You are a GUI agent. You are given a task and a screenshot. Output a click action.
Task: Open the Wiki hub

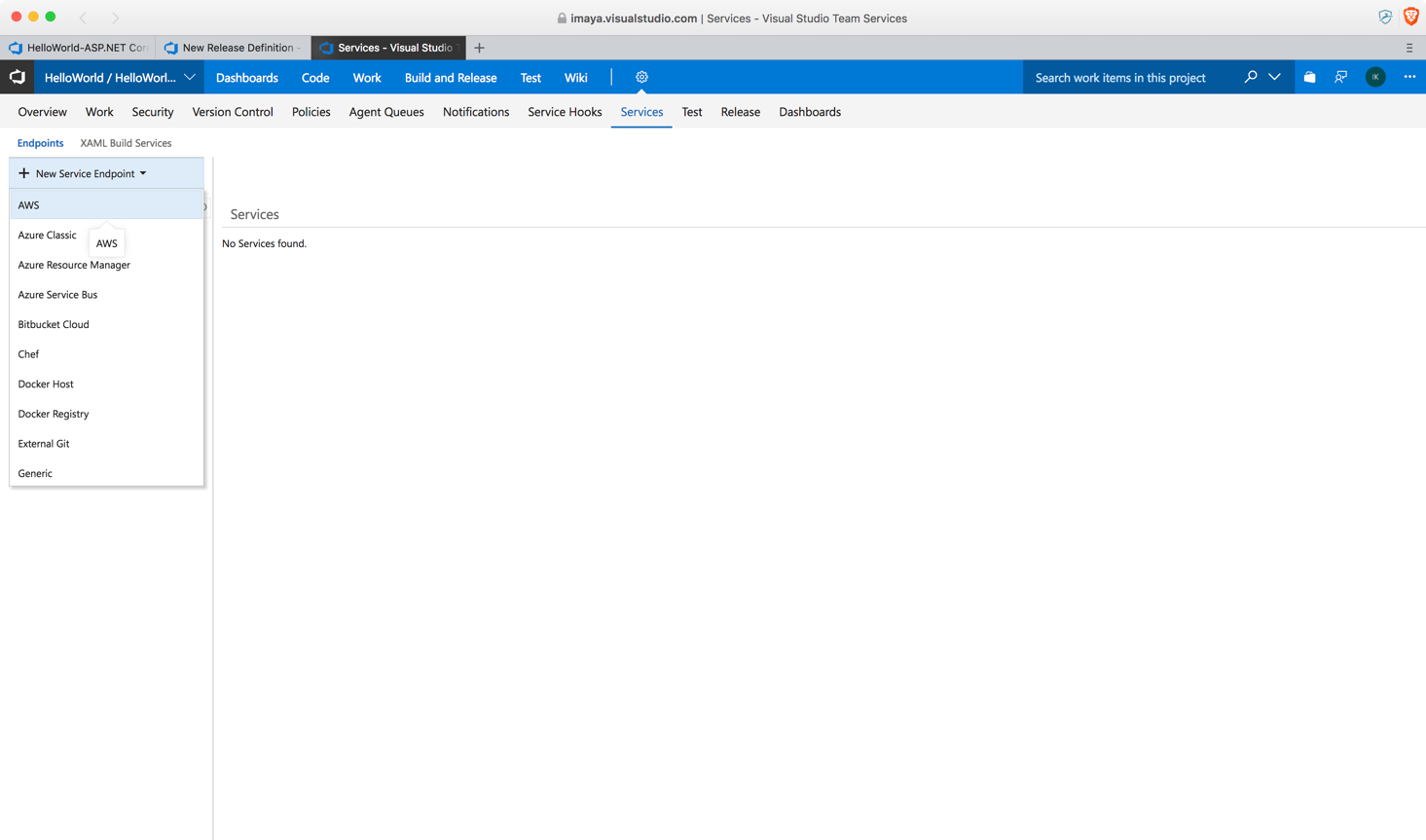pos(576,78)
